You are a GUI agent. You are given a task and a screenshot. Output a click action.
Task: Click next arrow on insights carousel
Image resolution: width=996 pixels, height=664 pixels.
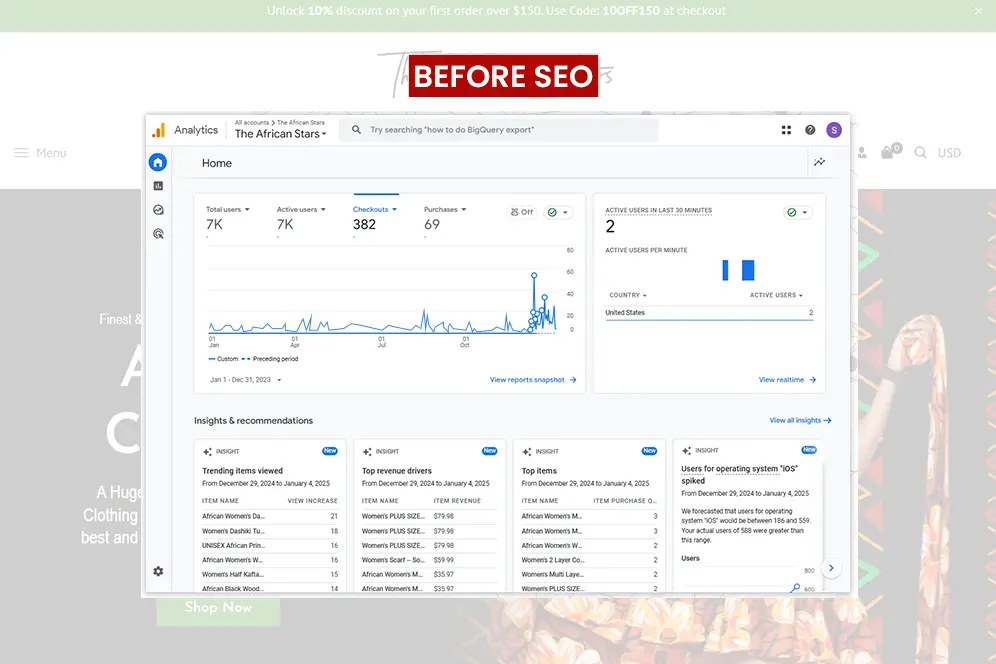(x=832, y=568)
